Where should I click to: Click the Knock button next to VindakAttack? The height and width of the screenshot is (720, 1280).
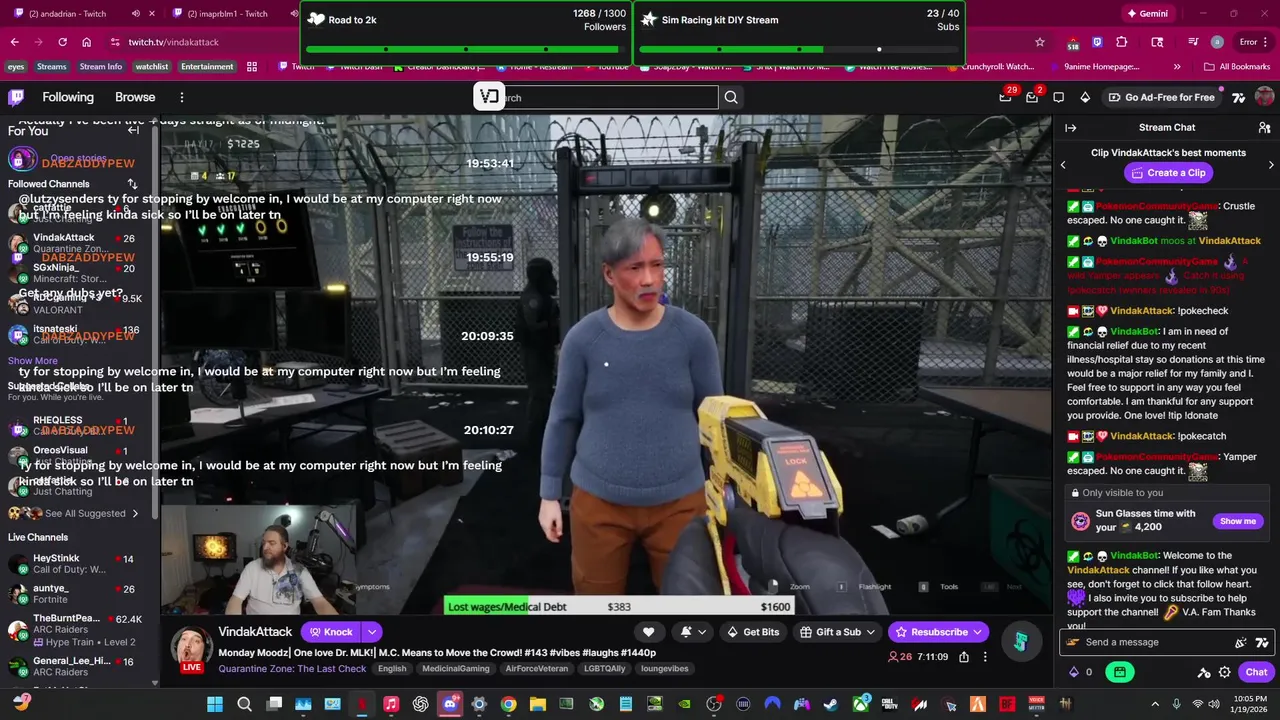coord(330,632)
